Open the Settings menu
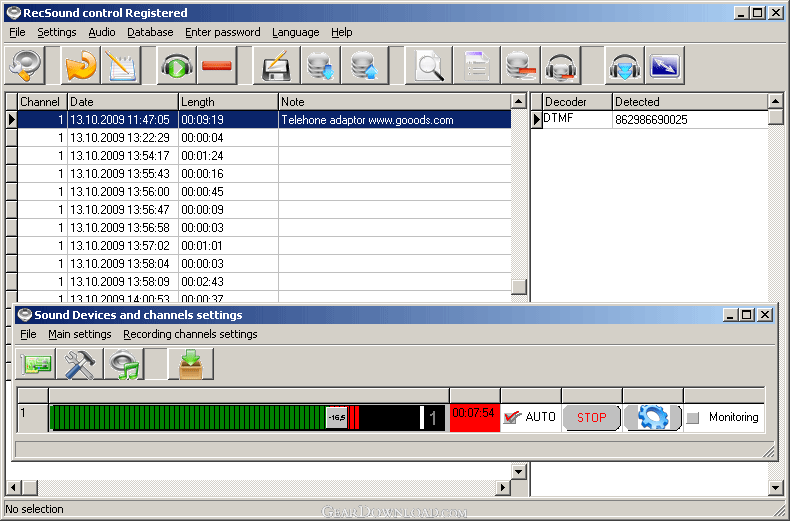This screenshot has width=790, height=521. pos(57,32)
